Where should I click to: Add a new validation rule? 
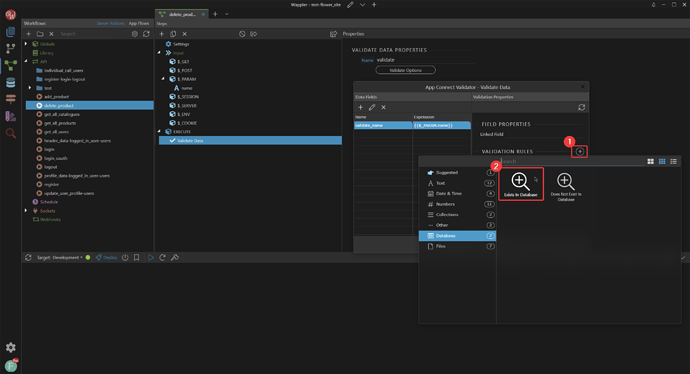[x=580, y=152]
